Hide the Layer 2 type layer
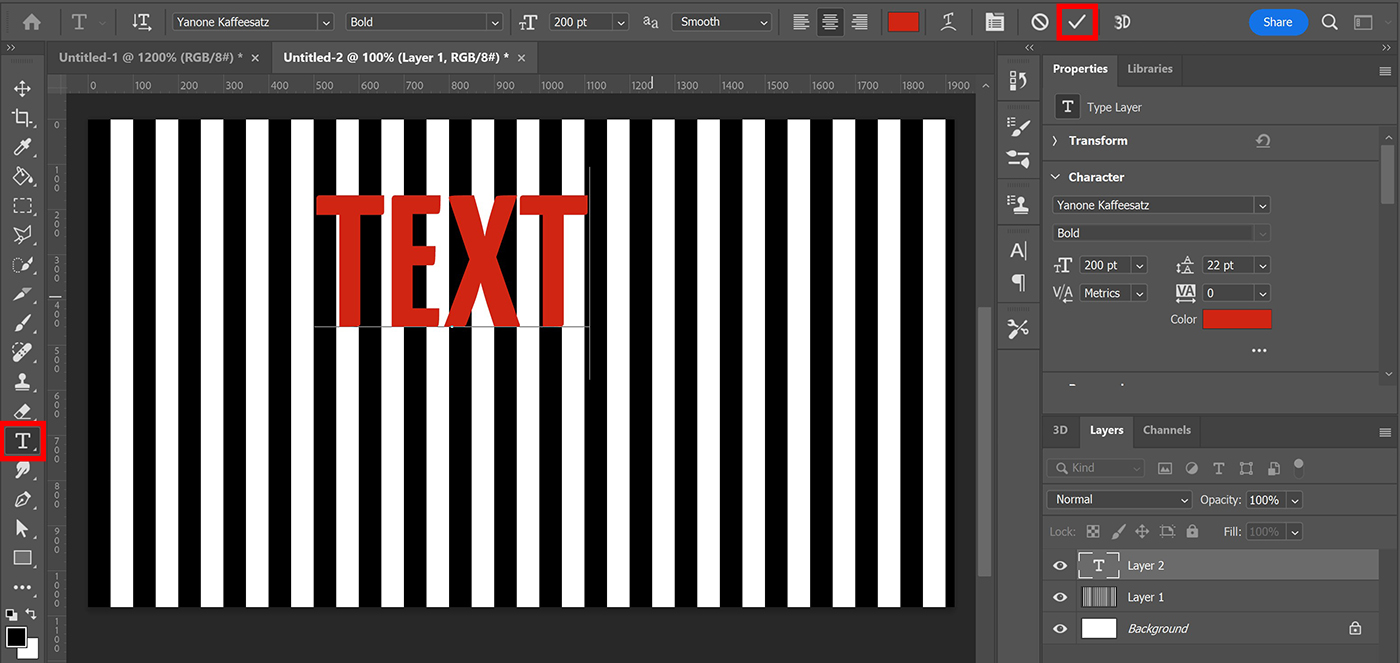Viewport: 1400px width, 663px height. (1058, 565)
